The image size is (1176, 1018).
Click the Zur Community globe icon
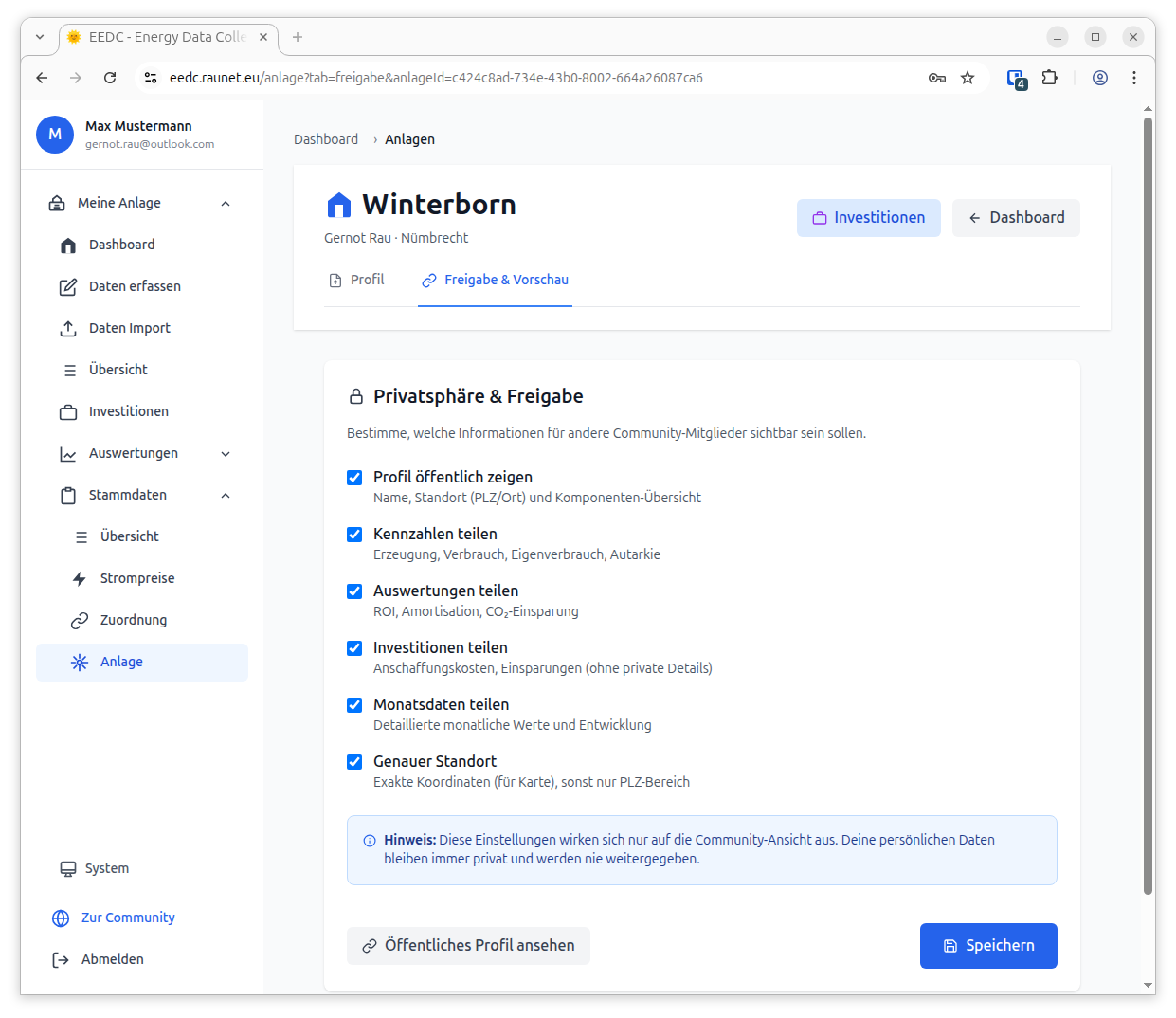61,918
